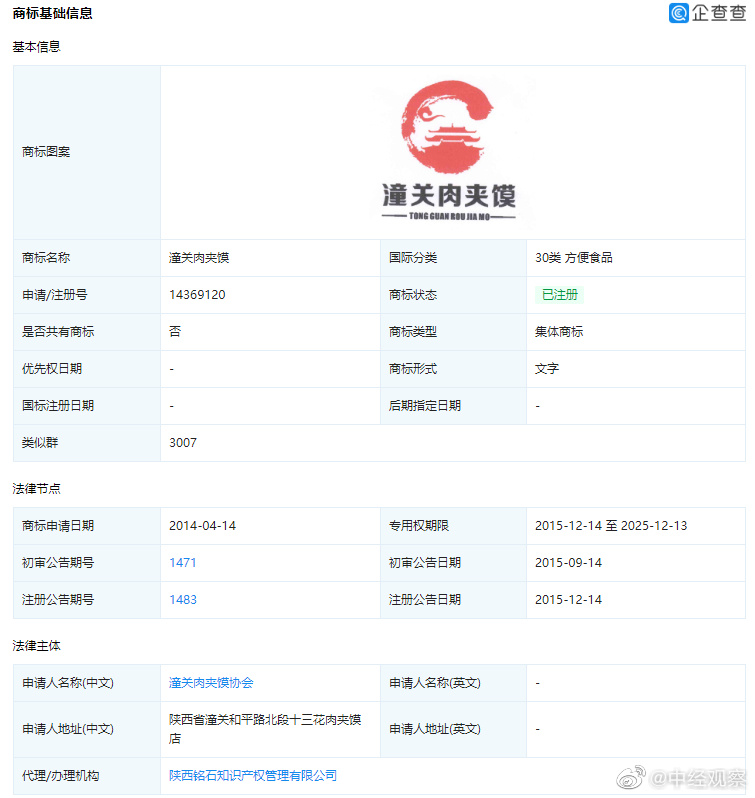Click the 国际分类 label
Screen dimensions: 755x798
pyautogui.click(x=413, y=258)
